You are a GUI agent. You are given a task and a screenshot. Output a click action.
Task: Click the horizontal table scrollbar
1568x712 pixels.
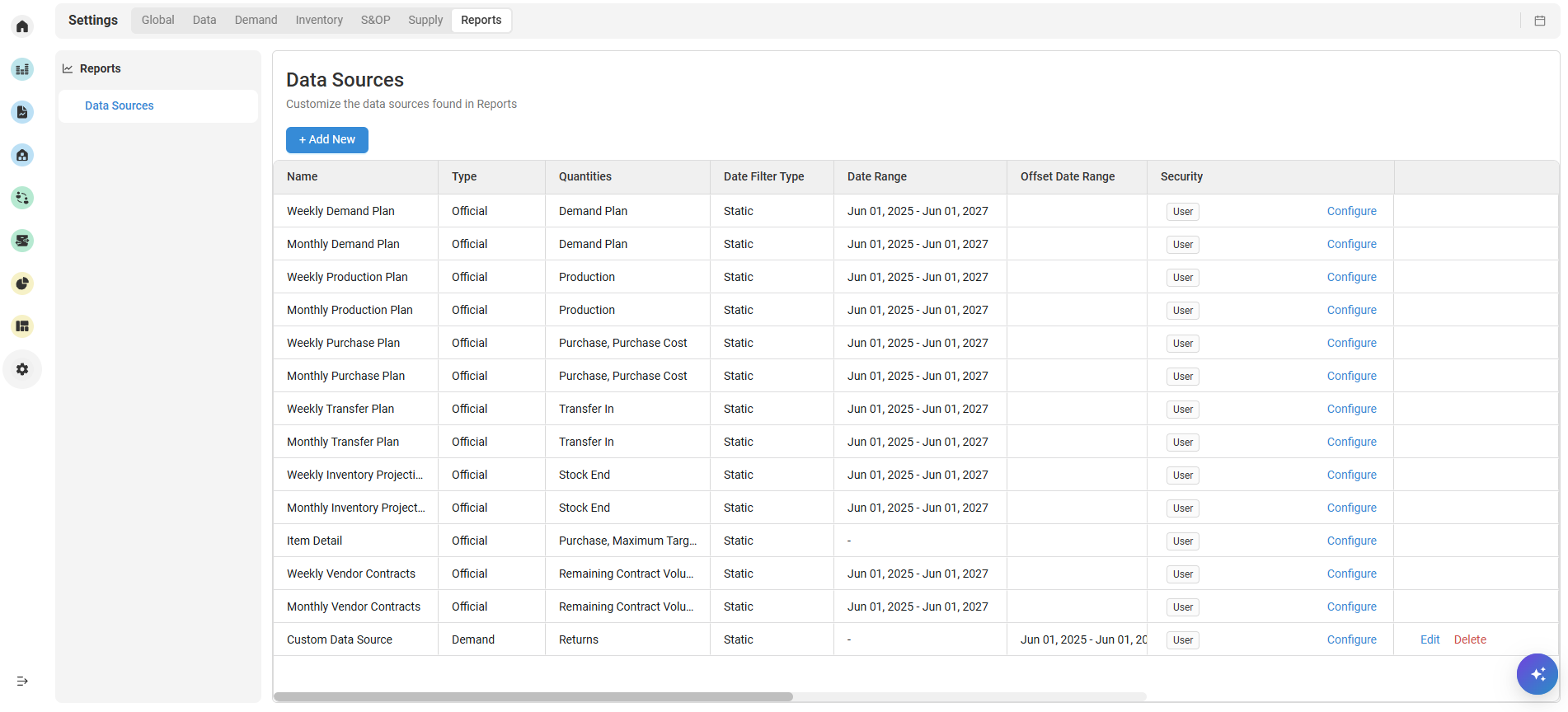click(533, 696)
